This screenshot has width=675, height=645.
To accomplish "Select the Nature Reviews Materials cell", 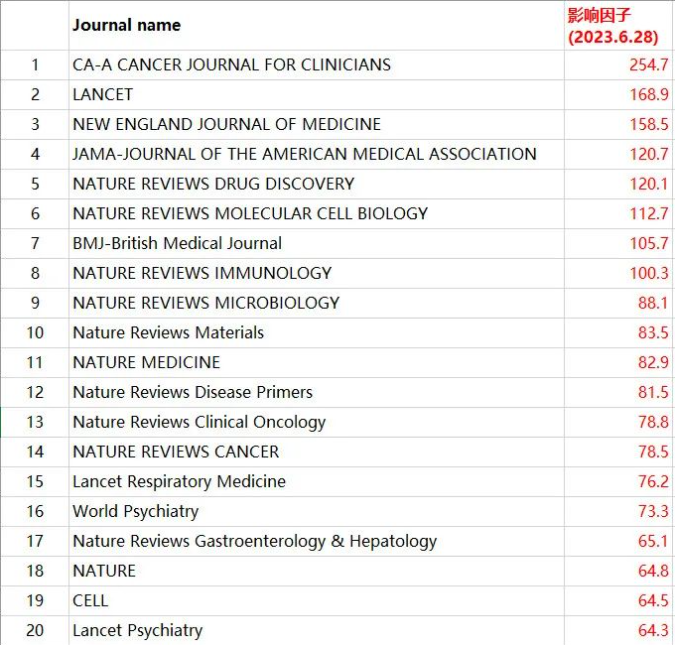I will (x=316, y=333).
